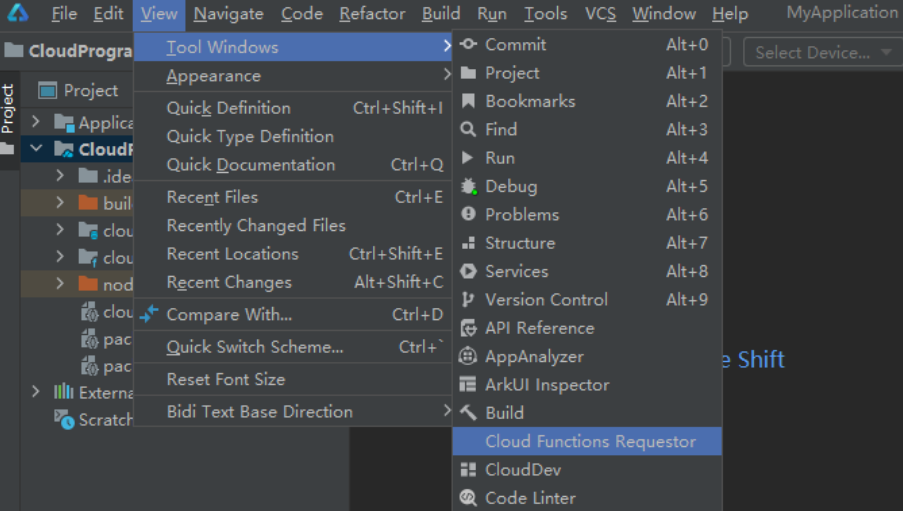Choose Recent Files from View menu
The width and height of the screenshot is (903, 511).
click(x=212, y=197)
